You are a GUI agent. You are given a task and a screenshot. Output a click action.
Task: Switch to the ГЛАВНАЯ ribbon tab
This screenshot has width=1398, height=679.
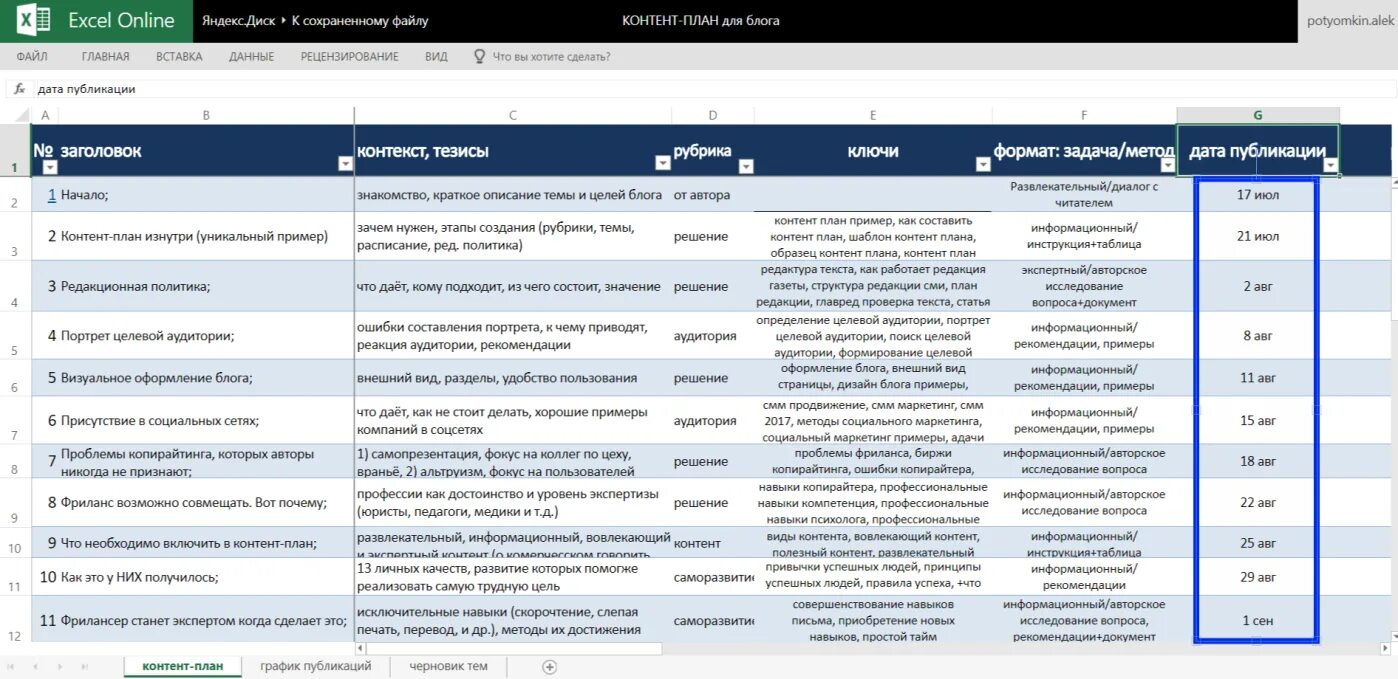(x=105, y=57)
